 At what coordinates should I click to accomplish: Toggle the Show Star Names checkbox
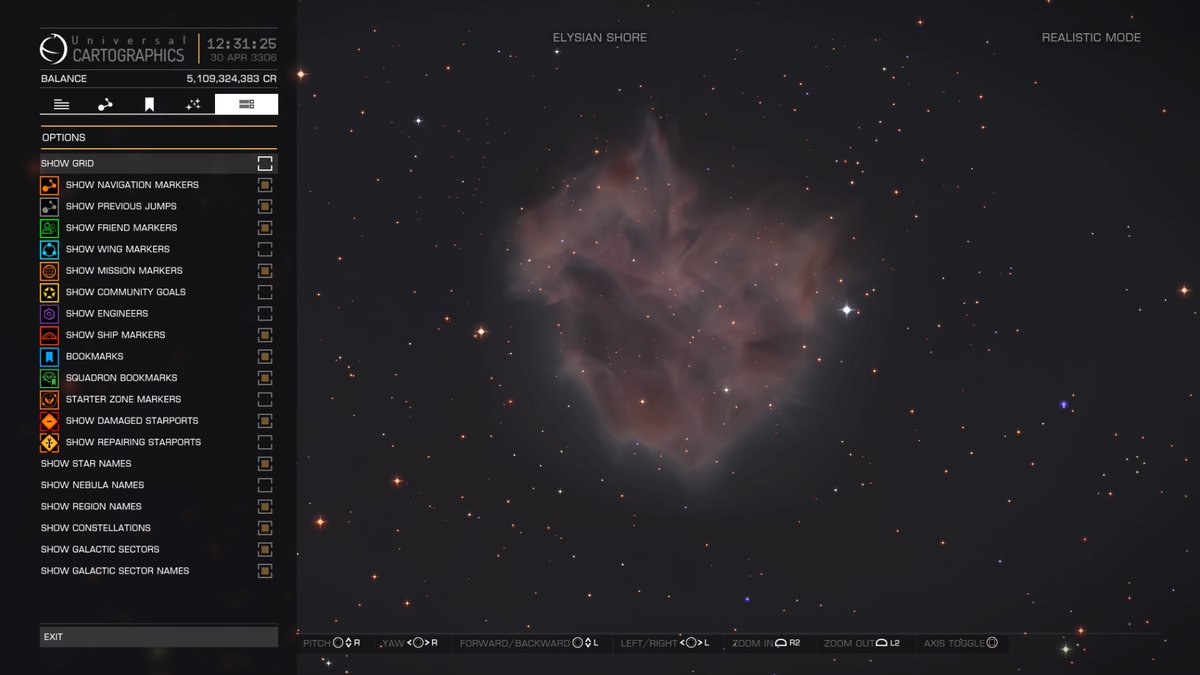pos(265,464)
